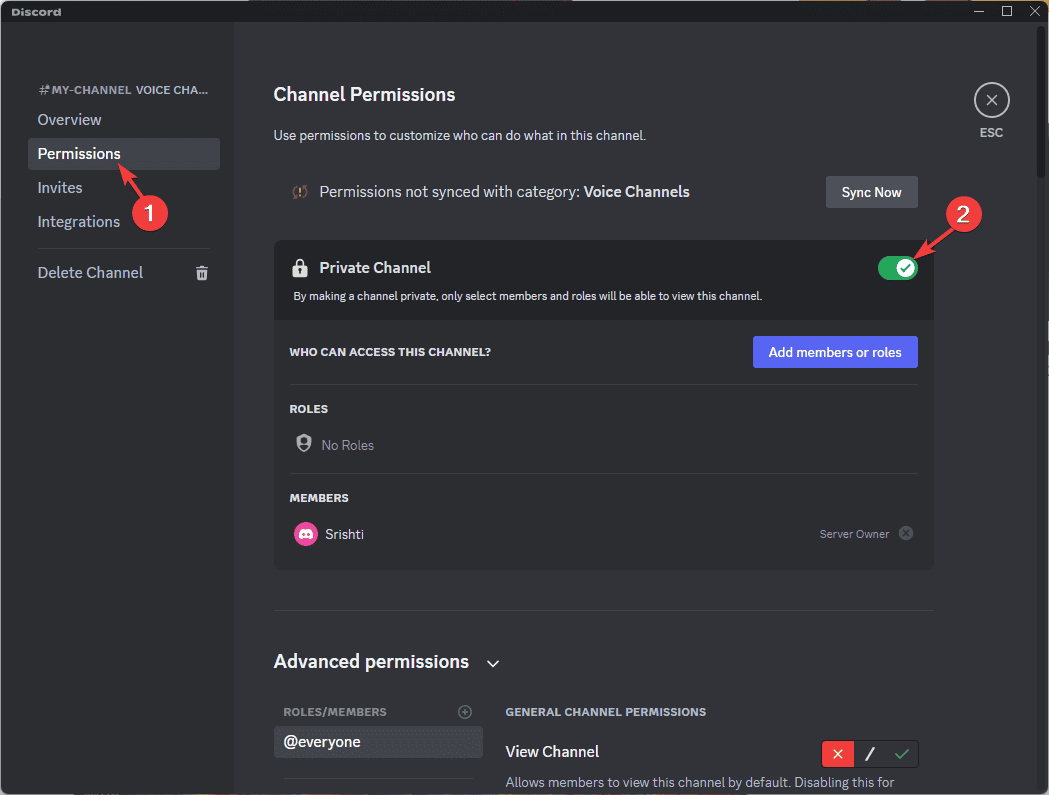Allow View Channel with the green checkmark
Screen dimensions: 1049x795
(x=901, y=753)
